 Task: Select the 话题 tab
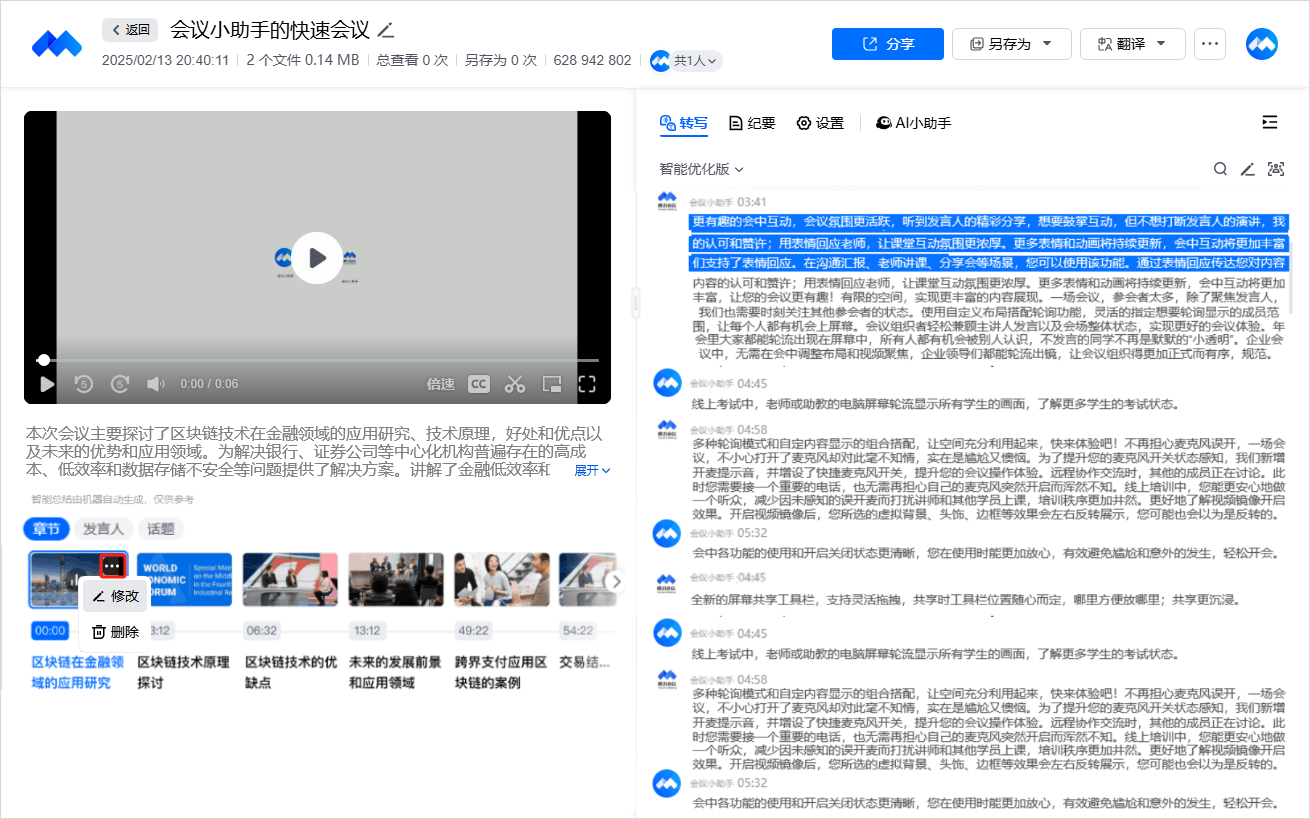point(161,529)
